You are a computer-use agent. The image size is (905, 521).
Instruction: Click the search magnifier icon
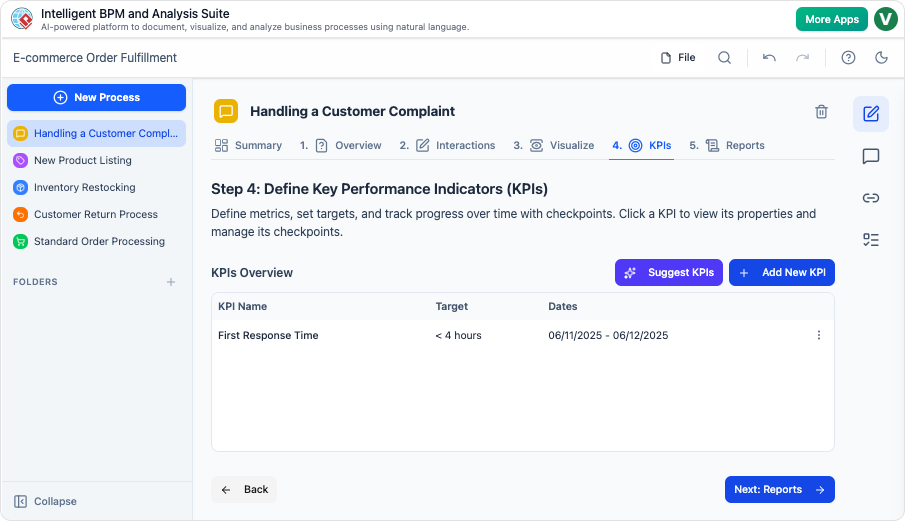(x=724, y=58)
